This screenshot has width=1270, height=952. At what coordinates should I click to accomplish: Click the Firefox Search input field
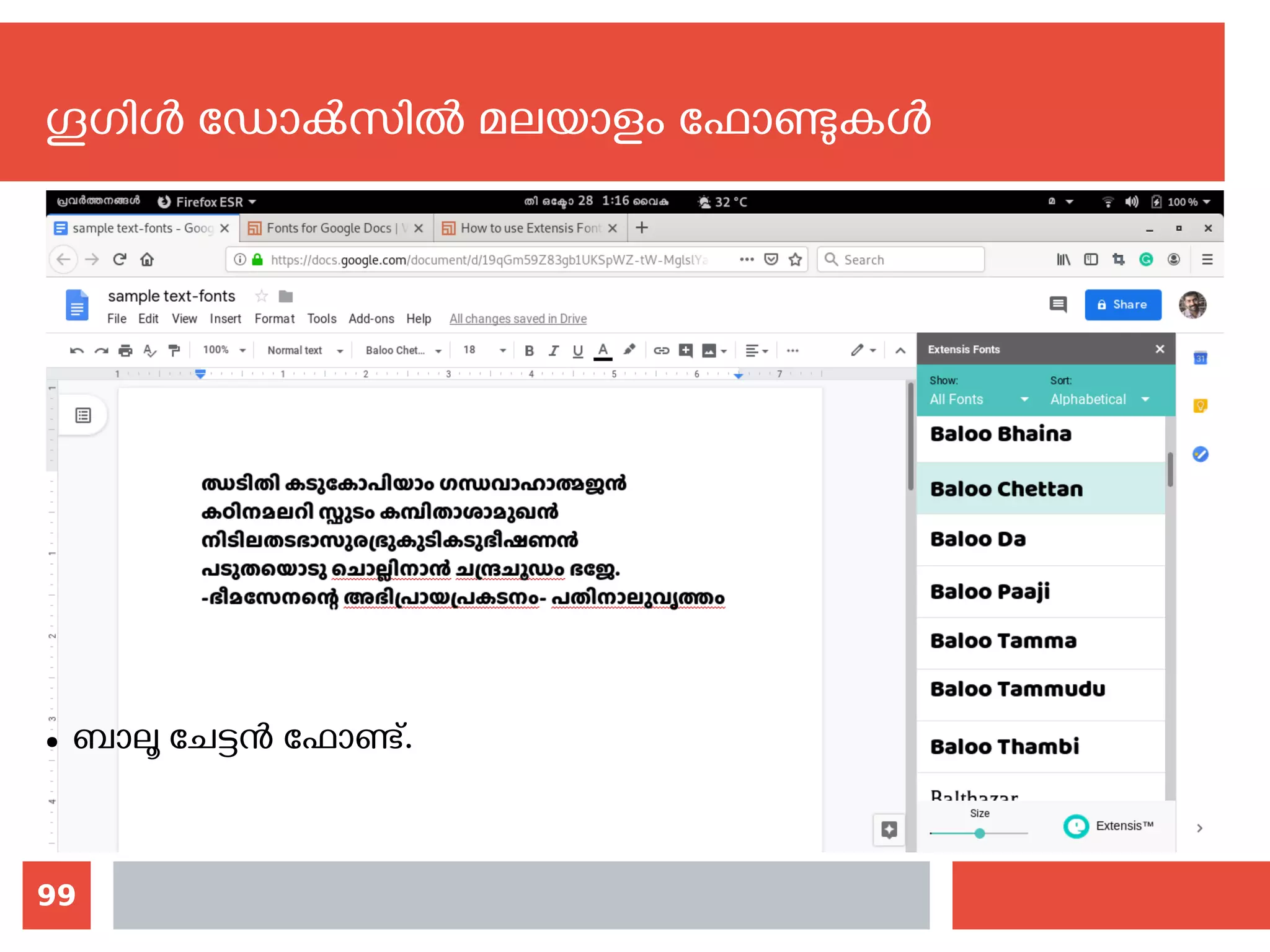pos(901,260)
